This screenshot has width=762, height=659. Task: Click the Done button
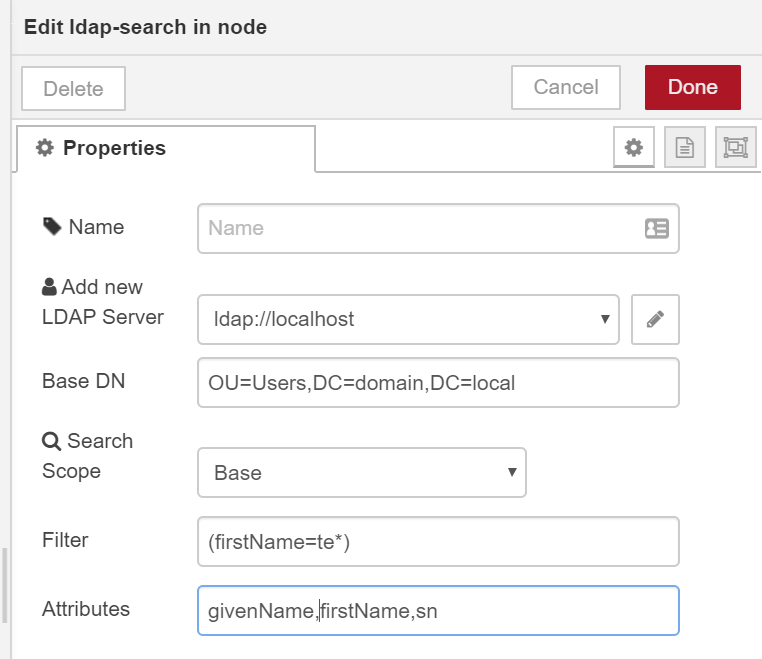click(693, 87)
